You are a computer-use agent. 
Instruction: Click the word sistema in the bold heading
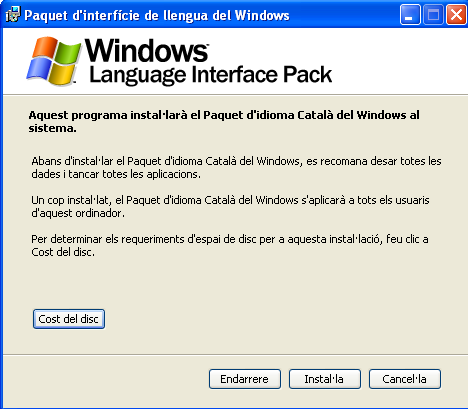coord(52,128)
